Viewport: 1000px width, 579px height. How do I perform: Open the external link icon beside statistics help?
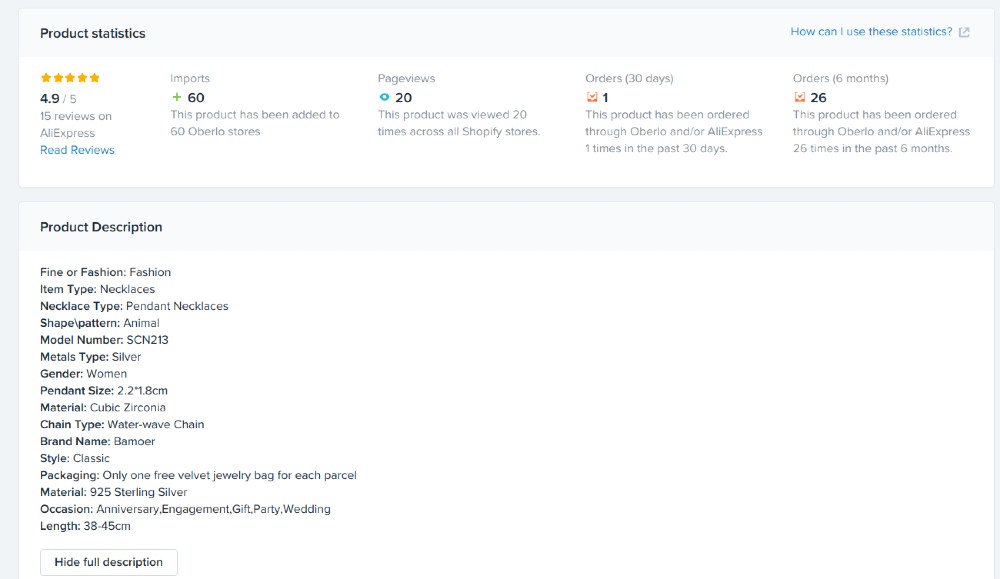963,31
